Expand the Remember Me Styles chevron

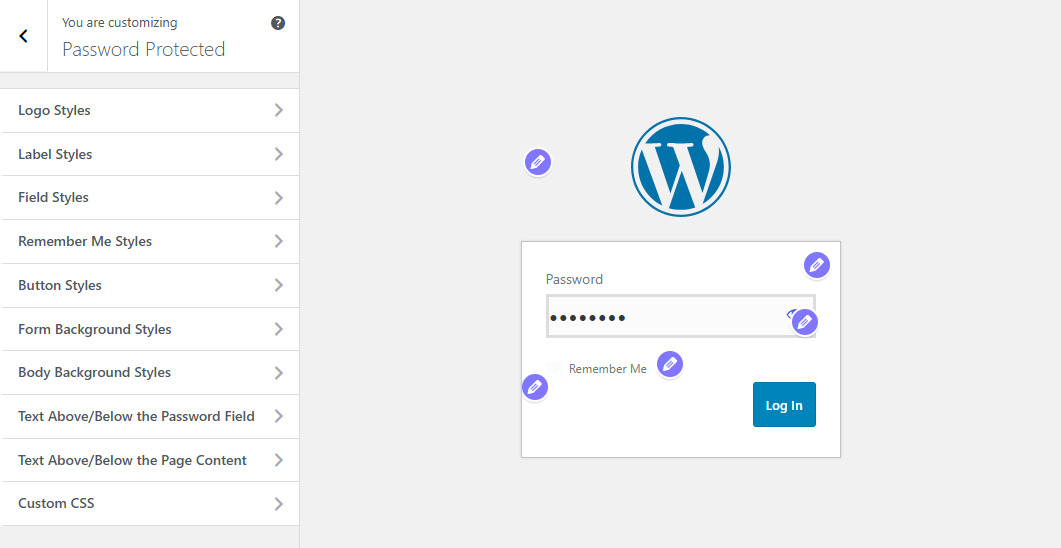point(279,242)
